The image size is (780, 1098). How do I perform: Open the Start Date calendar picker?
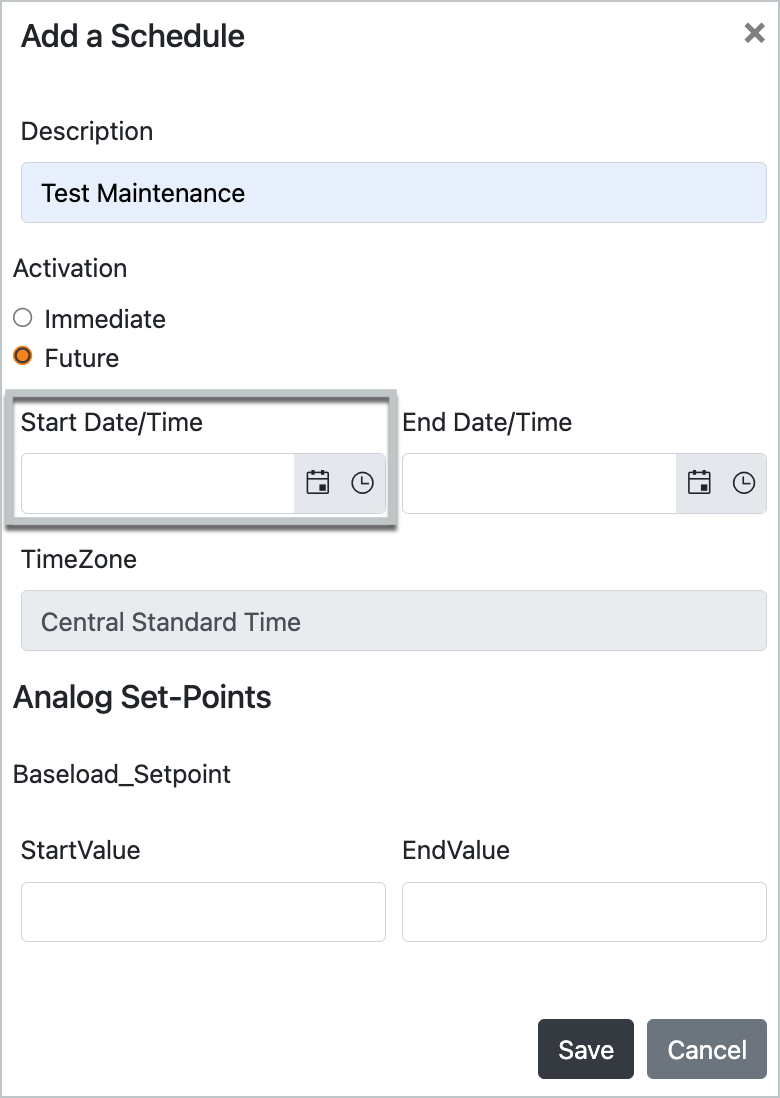pyautogui.click(x=318, y=482)
